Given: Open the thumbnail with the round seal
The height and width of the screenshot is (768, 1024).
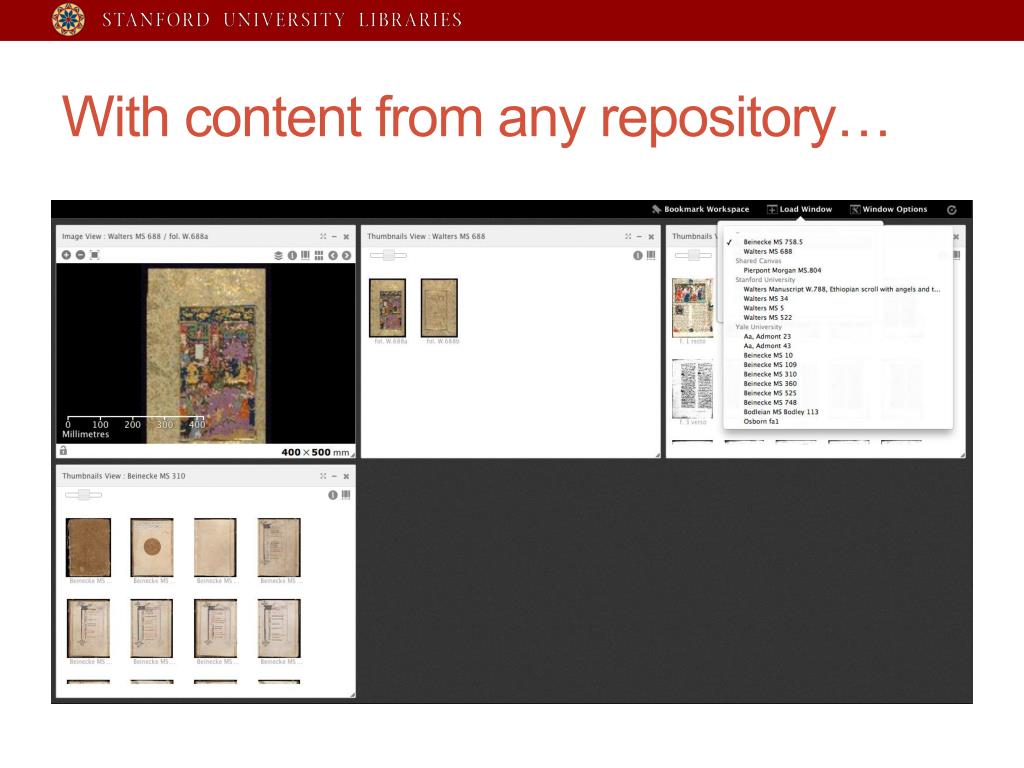Looking at the screenshot, I should pyautogui.click(x=152, y=547).
